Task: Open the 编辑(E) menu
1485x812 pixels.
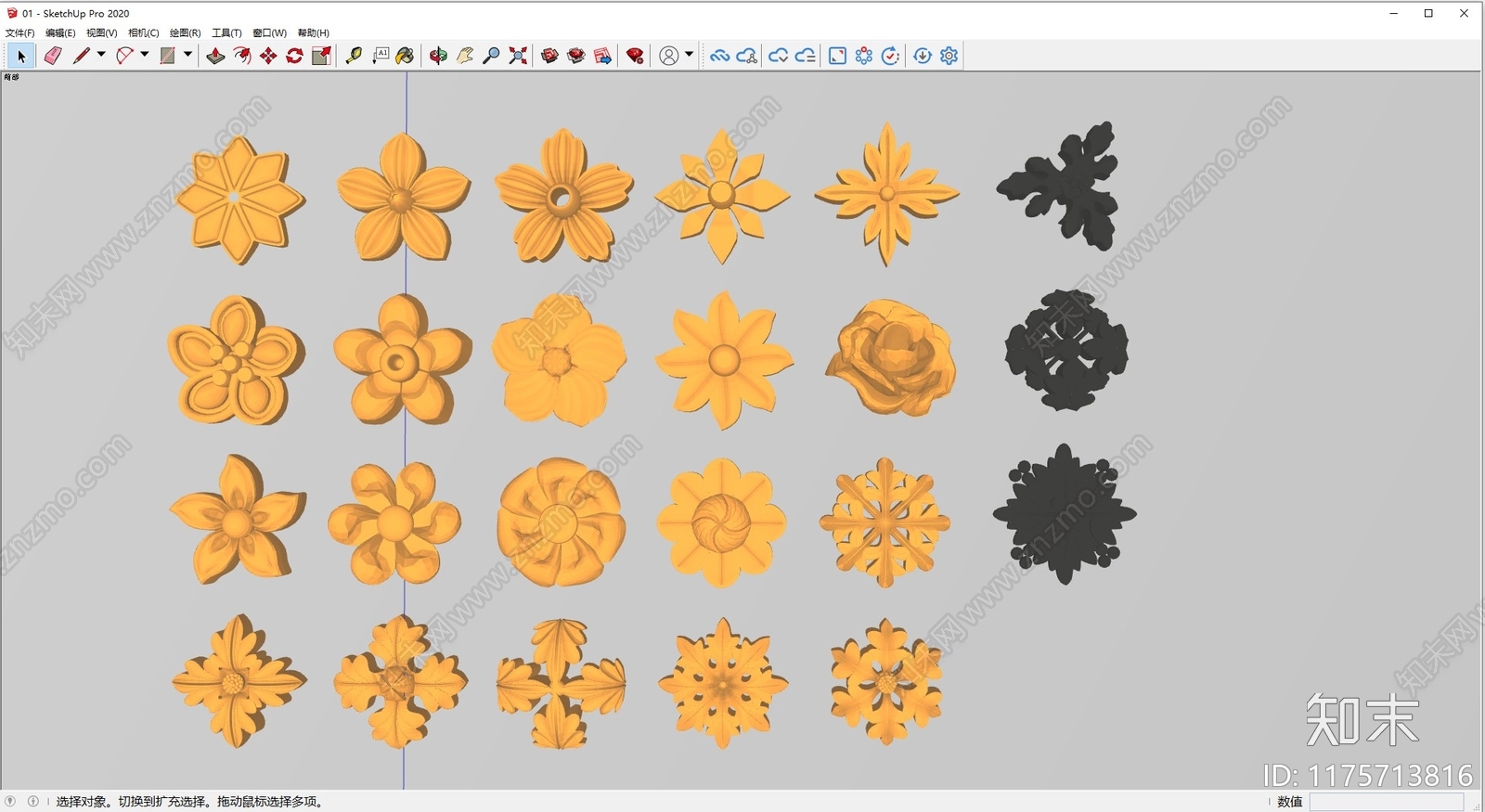Action: pos(61,32)
